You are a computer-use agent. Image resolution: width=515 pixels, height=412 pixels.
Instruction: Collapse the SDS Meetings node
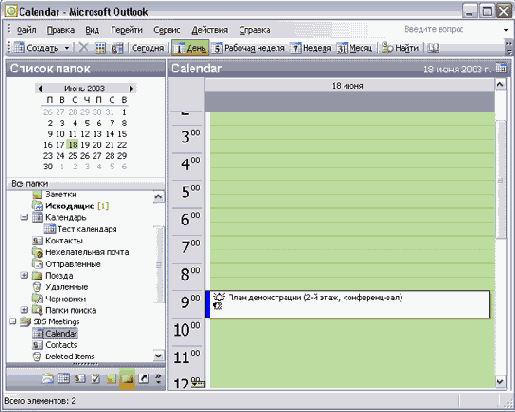(13, 322)
